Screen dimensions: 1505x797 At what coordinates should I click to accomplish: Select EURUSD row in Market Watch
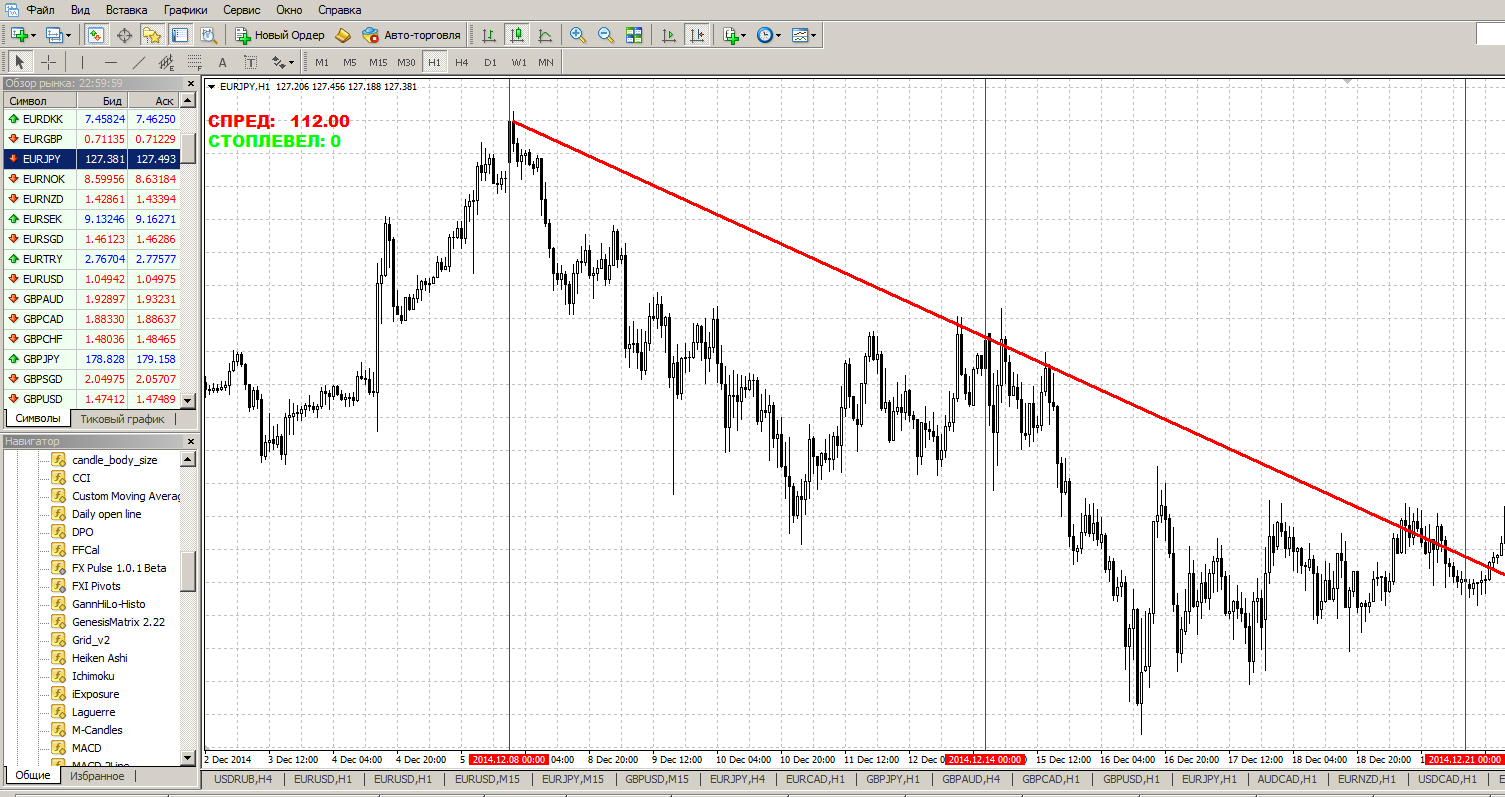click(x=91, y=279)
